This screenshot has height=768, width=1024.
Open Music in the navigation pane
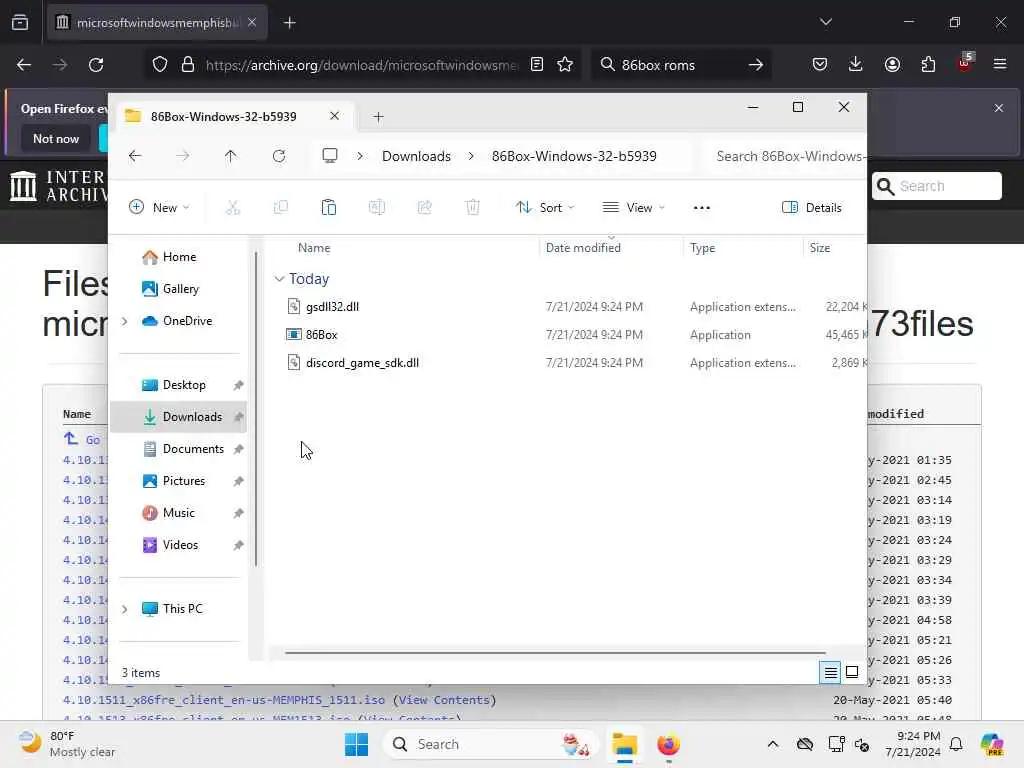pos(178,513)
